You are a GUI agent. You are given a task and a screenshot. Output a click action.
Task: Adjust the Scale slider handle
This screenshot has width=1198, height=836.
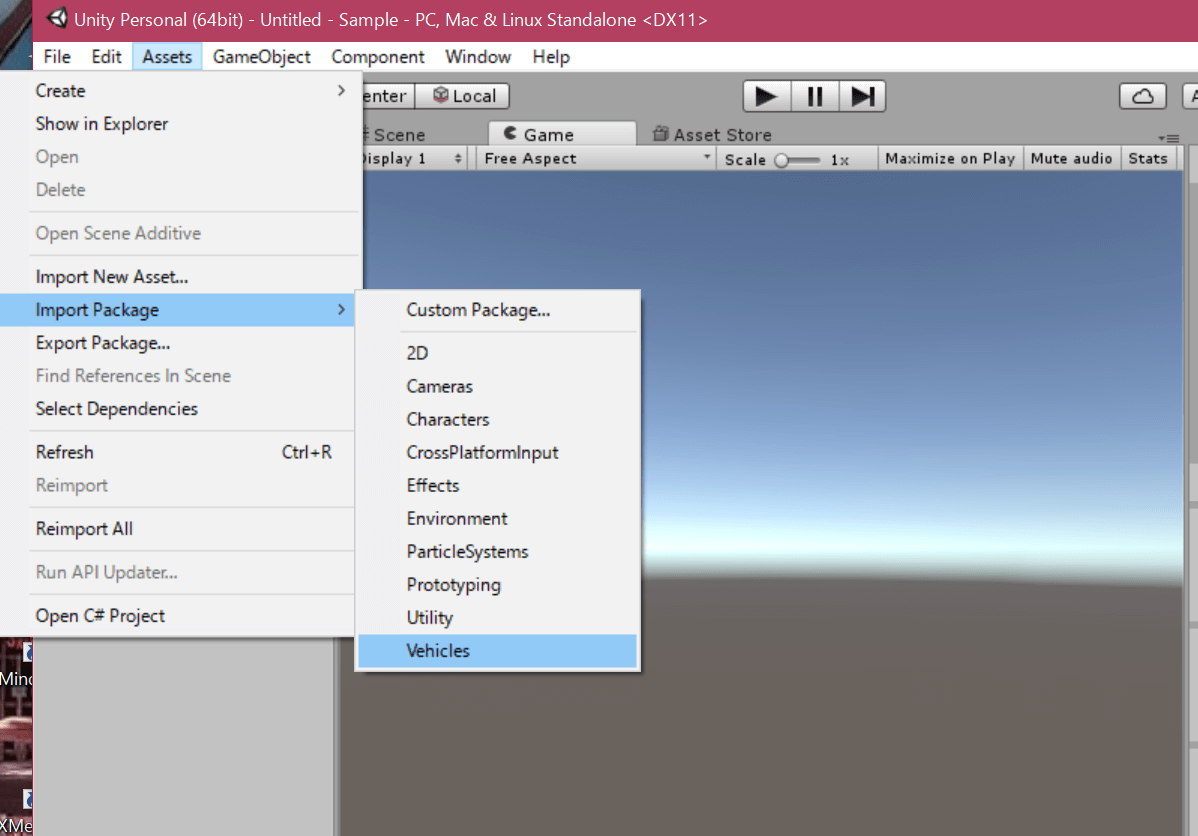(782, 160)
